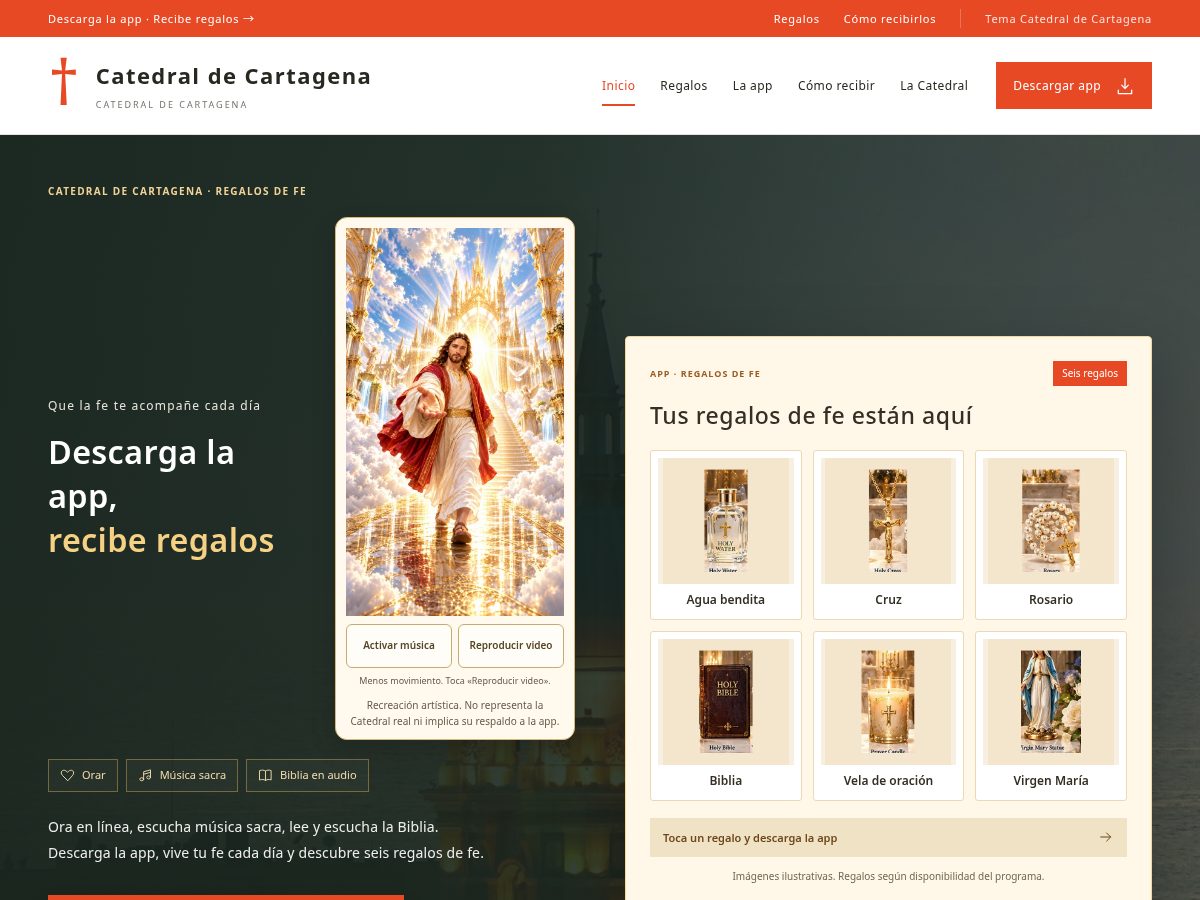Screen dimensions: 1200x900
Task: Select the Cruz card label
Action: (x=888, y=600)
